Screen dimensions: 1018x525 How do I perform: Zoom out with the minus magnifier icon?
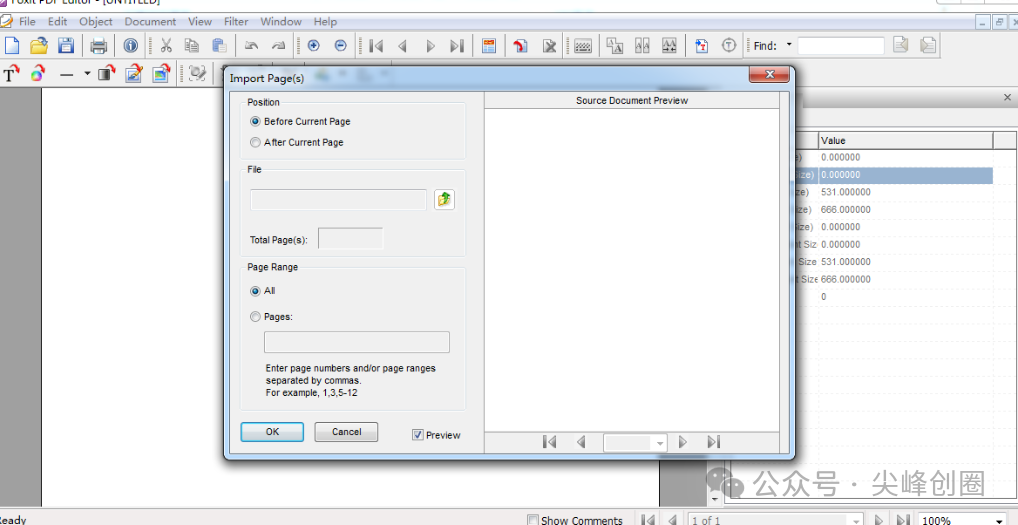point(340,45)
